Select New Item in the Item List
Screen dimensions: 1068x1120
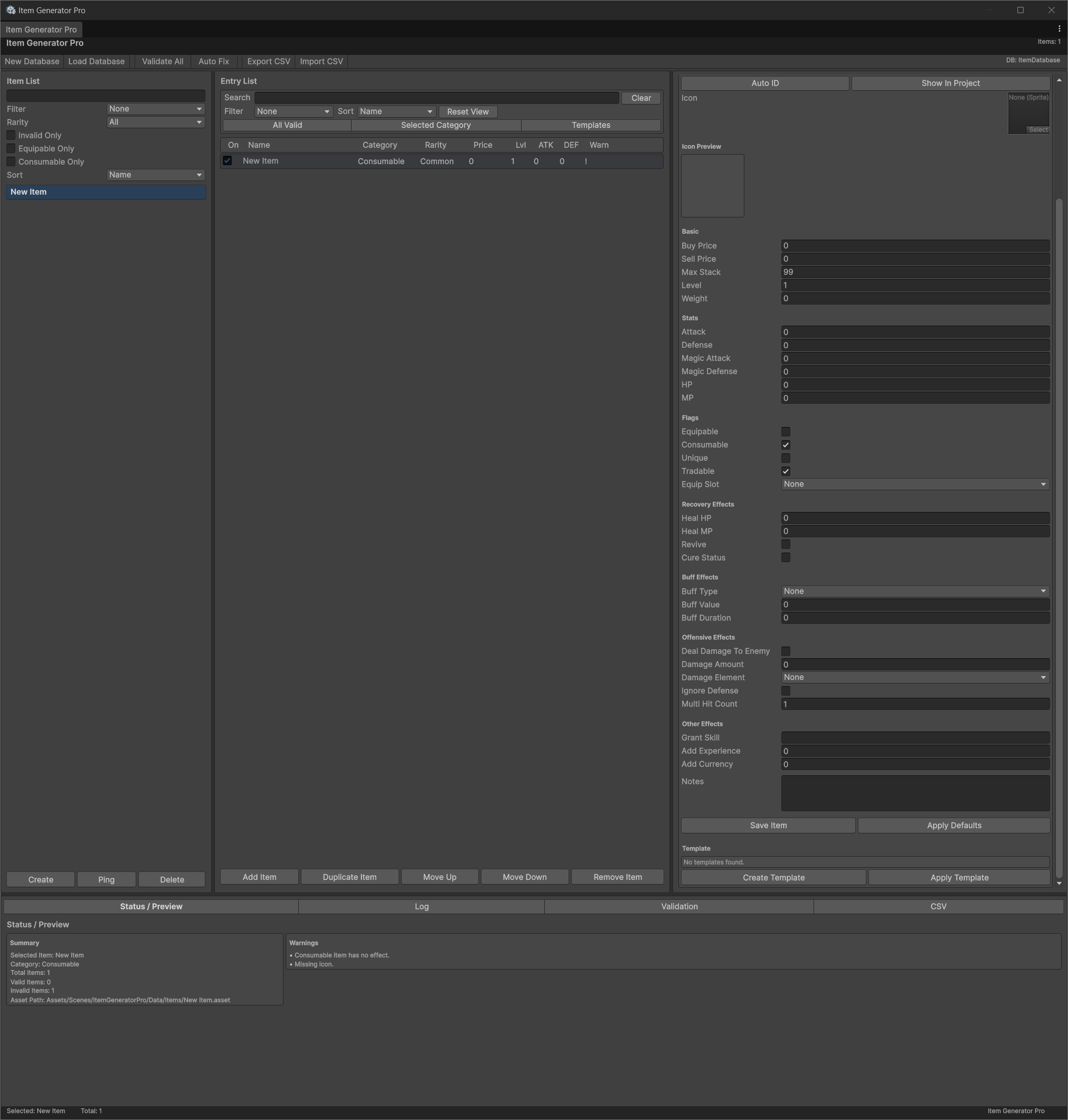tap(106, 192)
